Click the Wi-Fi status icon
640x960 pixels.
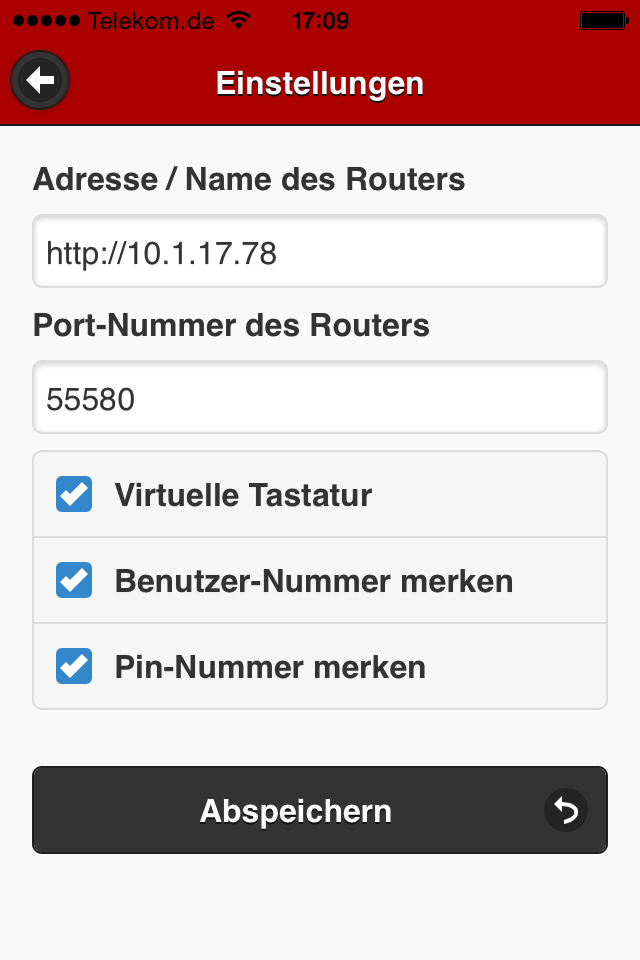coord(239,20)
